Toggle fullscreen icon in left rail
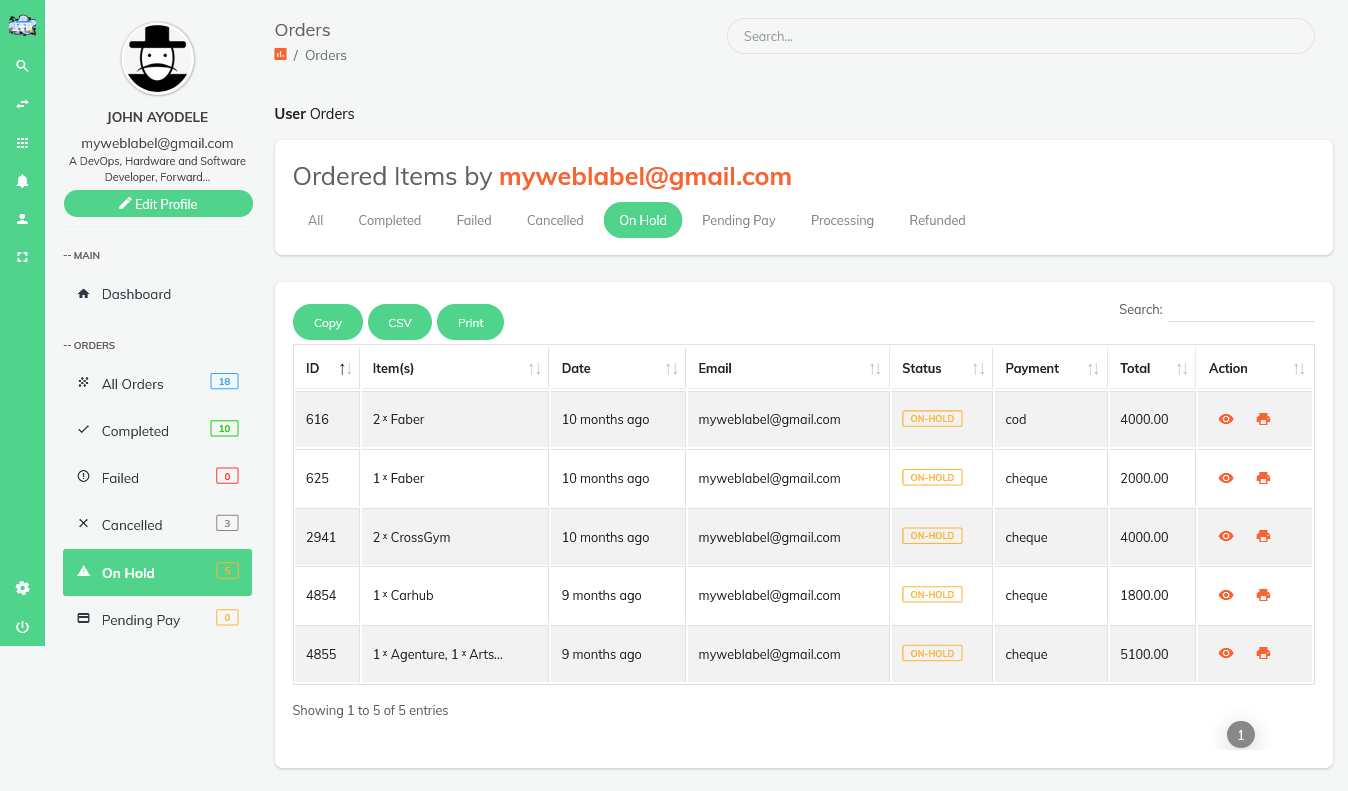This screenshot has width=1348, height=791. pyautogui.click(x=22, y=257)
